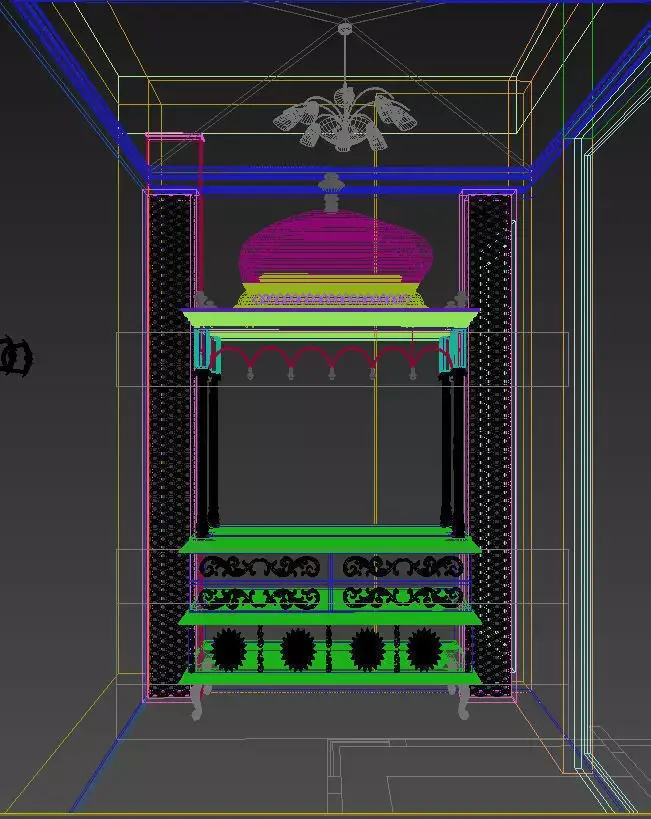Select the magenta dome wireframe object
The width and height of the screenshot is (651, 819).
coord(336,245)
